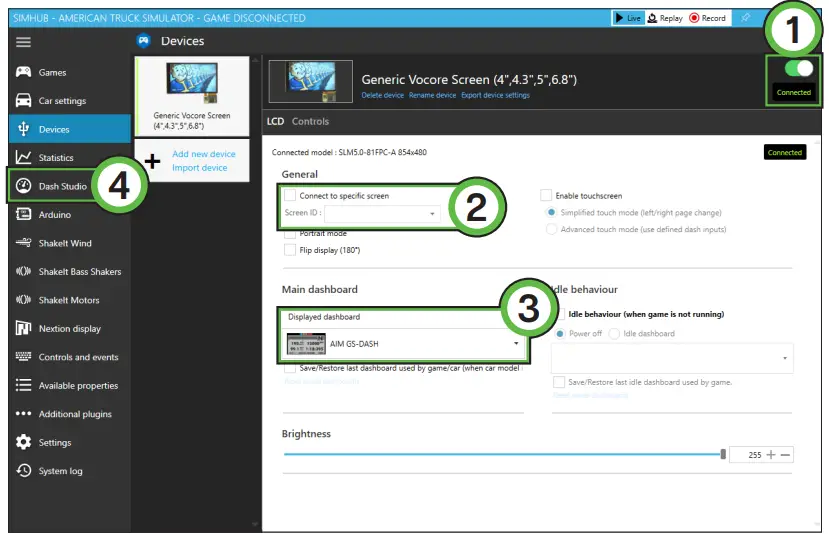The width and height of the screenshot is (829, 534).
Task: Toggle the device connection switch
Action: tap(799, 69)
